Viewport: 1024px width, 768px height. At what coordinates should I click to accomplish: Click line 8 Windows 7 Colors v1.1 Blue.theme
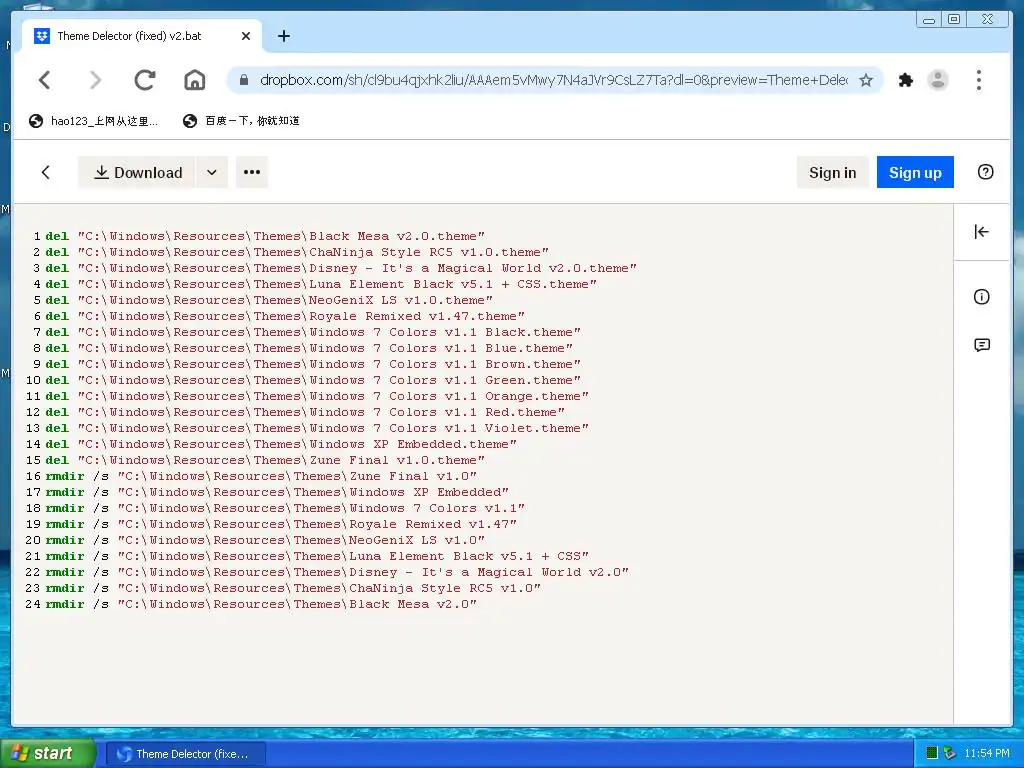click(x=308, y=348)
